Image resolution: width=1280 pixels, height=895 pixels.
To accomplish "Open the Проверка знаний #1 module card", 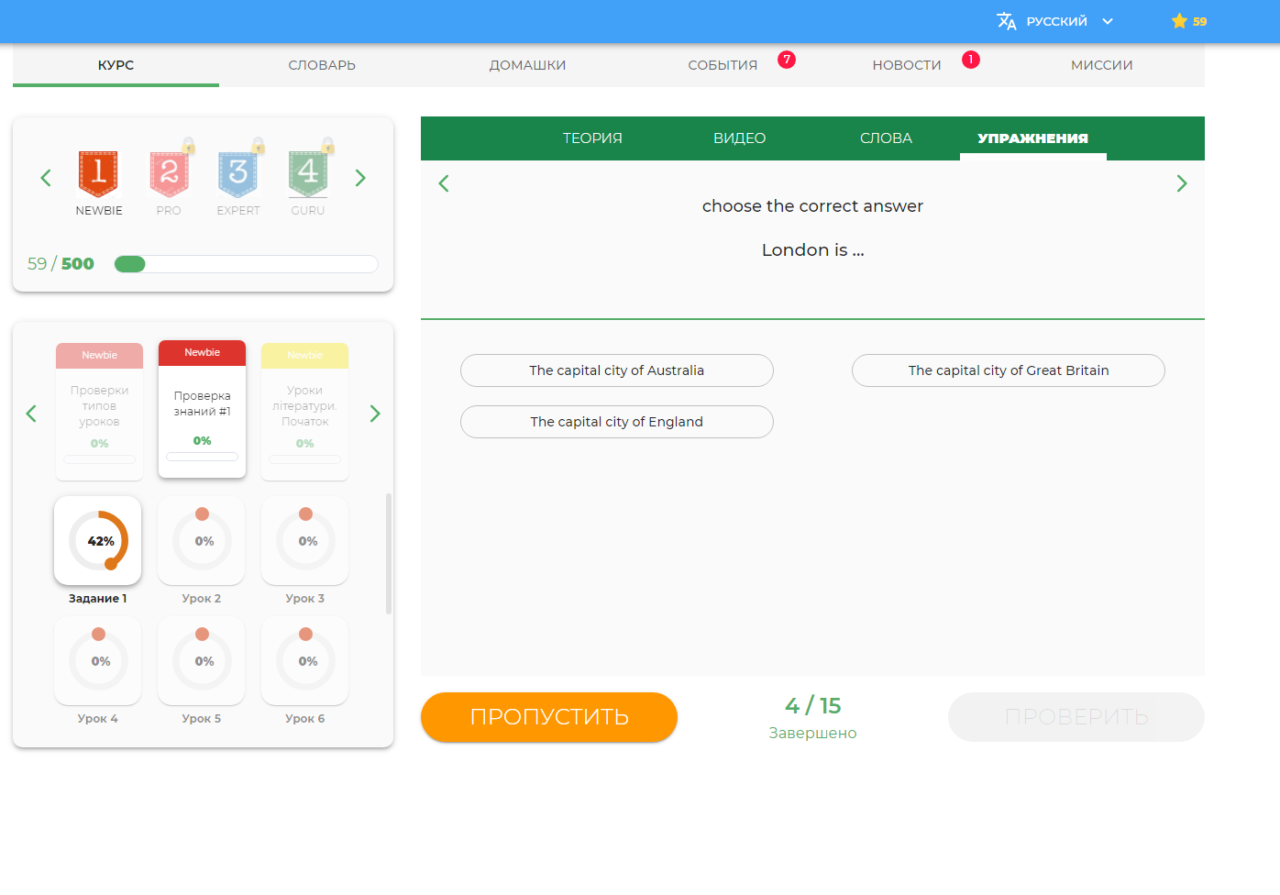I will (202, 410).
